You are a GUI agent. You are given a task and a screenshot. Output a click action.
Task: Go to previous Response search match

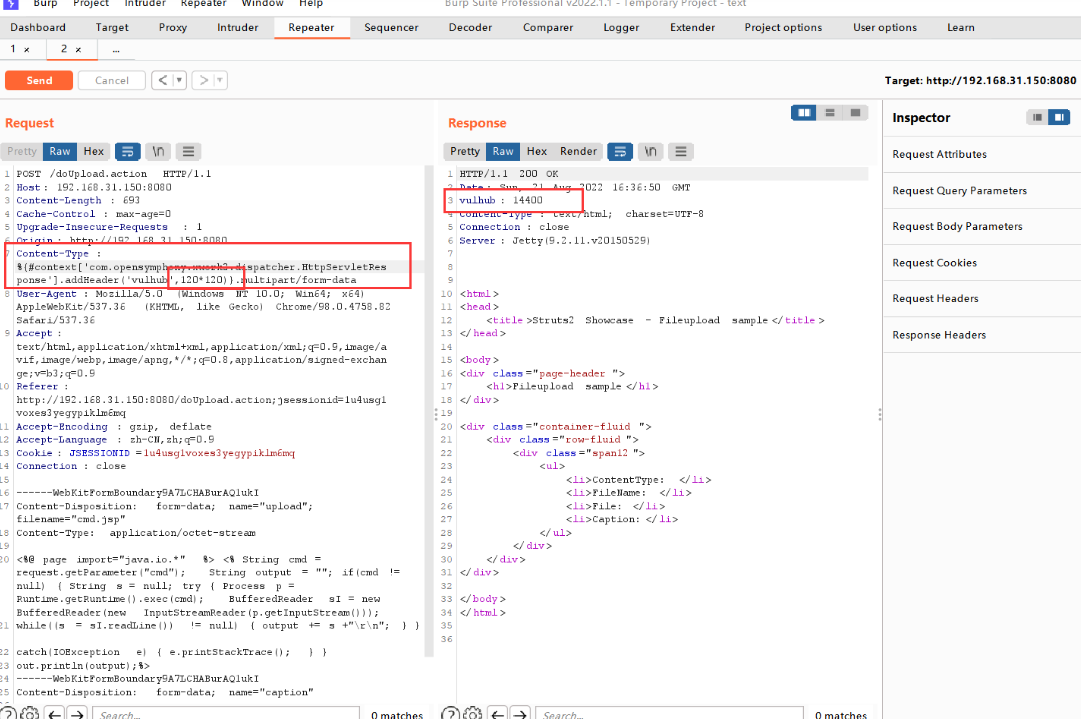pos(498,714)
